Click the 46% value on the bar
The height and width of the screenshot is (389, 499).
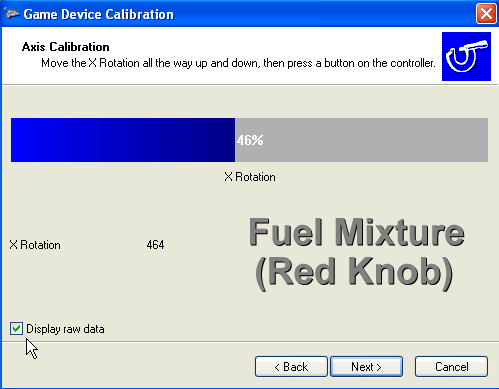[x=250, y=140]
